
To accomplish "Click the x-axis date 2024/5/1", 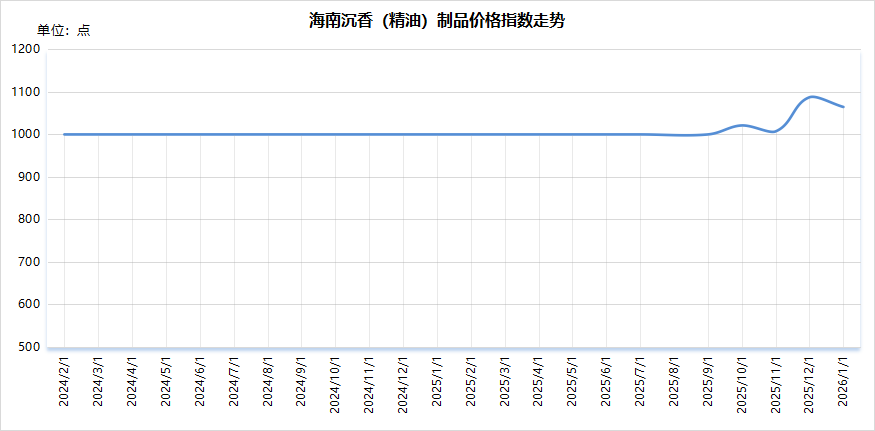I will click(166, 381).
